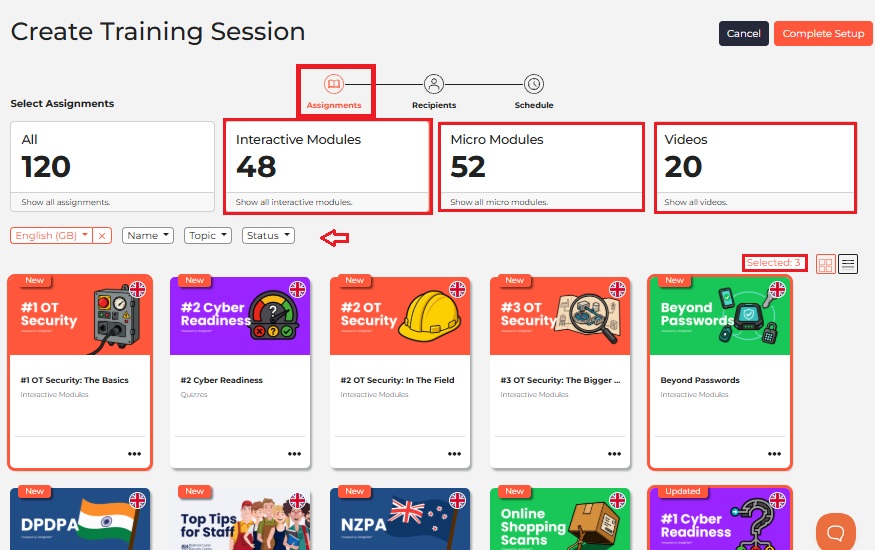Image resolution: width=875 pixels, height=550 pixels.
Task: Expand the Status filter dropdown
Action: (x=268, y=235)
